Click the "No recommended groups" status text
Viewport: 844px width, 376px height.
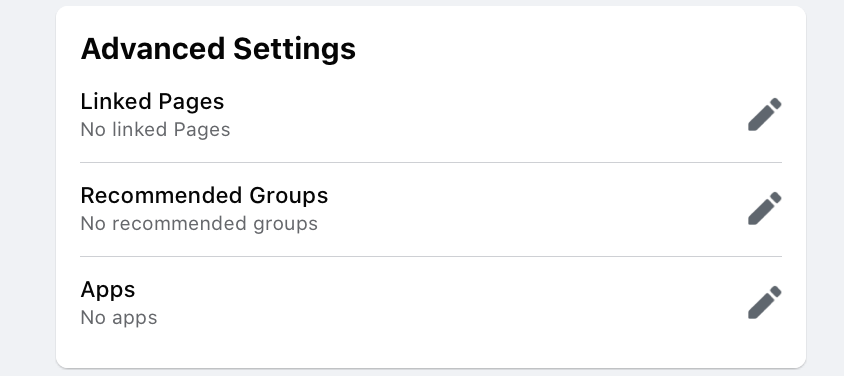[x=199, y=223]
